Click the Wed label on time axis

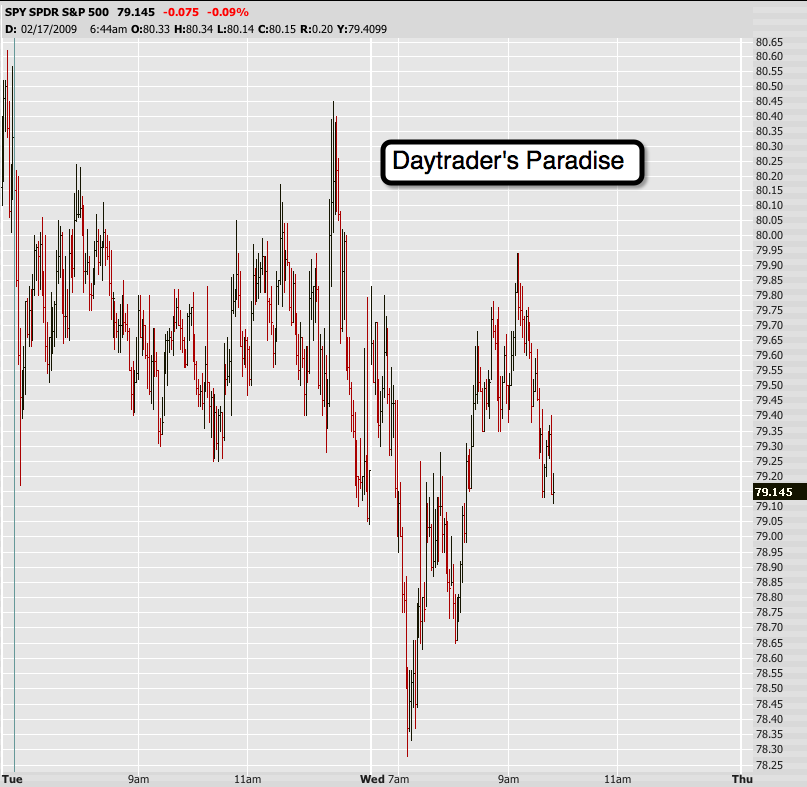[372, 779]
